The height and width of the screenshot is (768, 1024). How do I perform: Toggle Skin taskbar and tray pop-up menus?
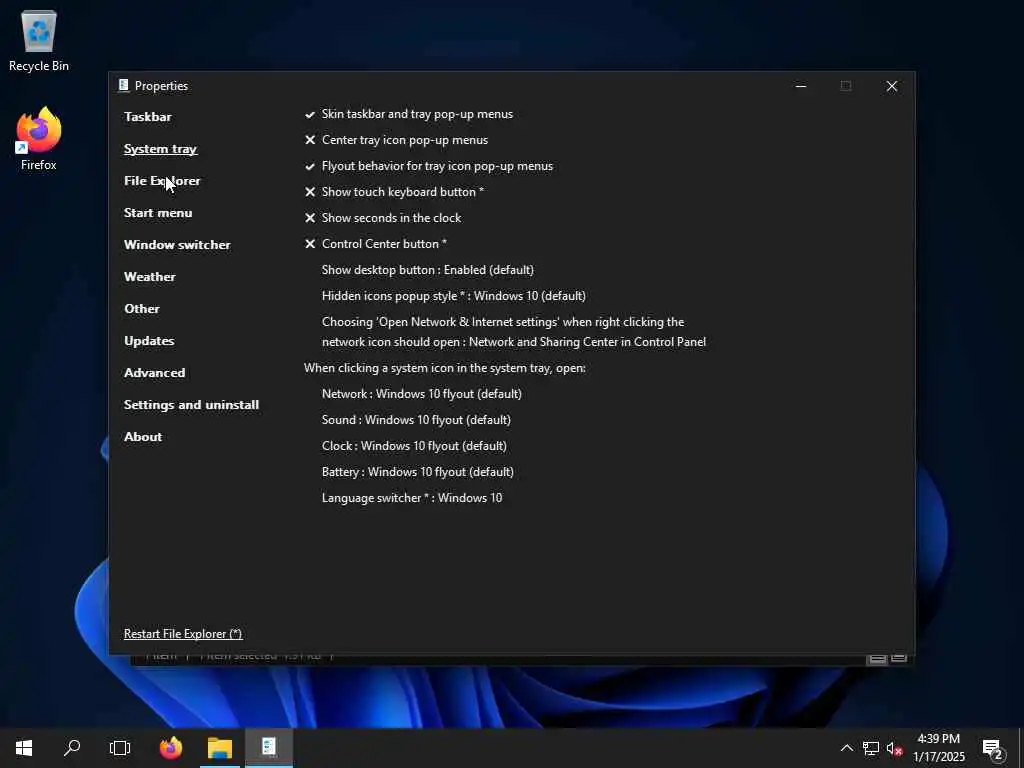click(x=409, y=114)
